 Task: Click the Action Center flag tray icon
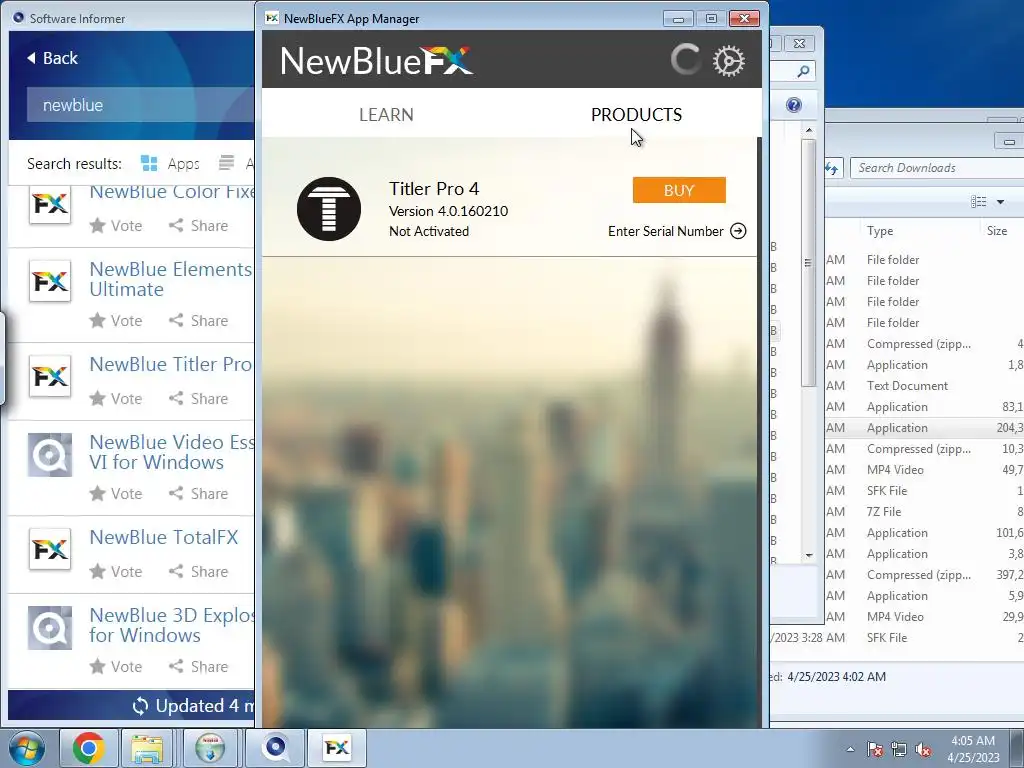pos(875,750)
